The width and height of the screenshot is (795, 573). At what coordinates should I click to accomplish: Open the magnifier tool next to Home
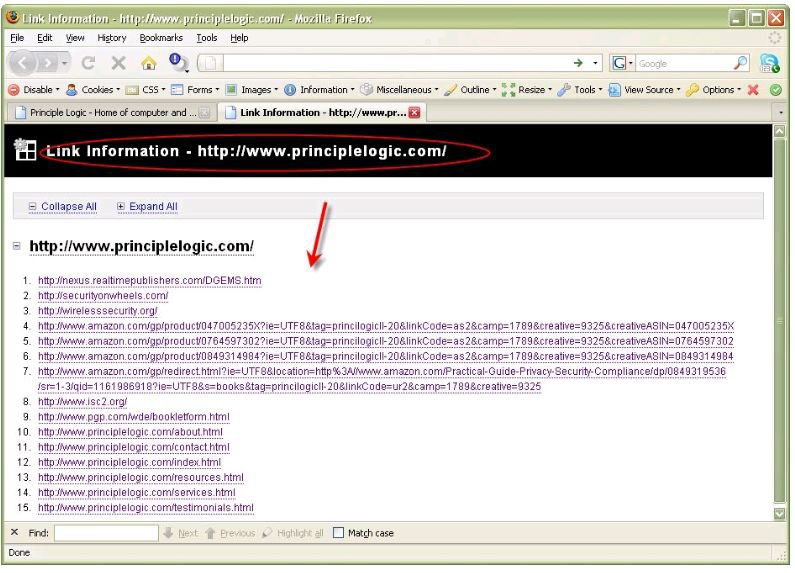pos(178,62)
